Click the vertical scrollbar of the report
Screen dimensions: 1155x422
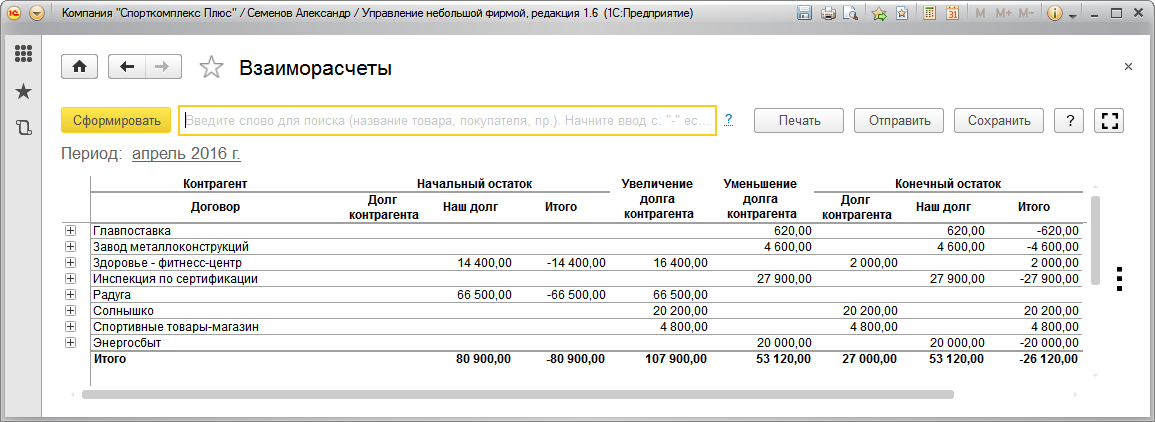coord(1095,240)
